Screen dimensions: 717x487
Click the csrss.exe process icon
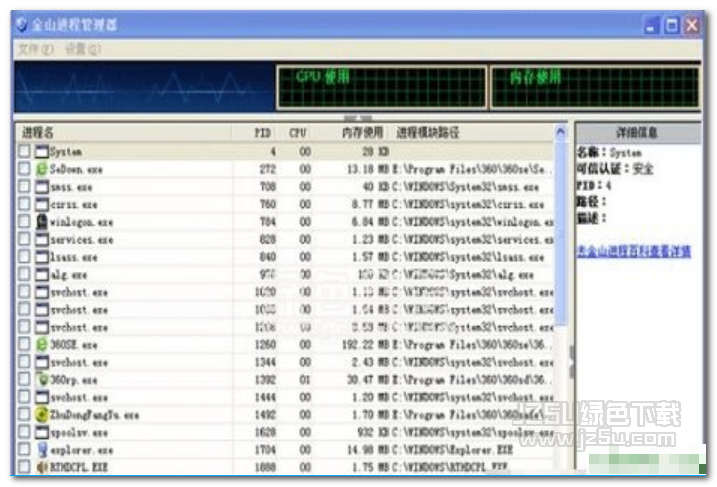coord(42,204)
